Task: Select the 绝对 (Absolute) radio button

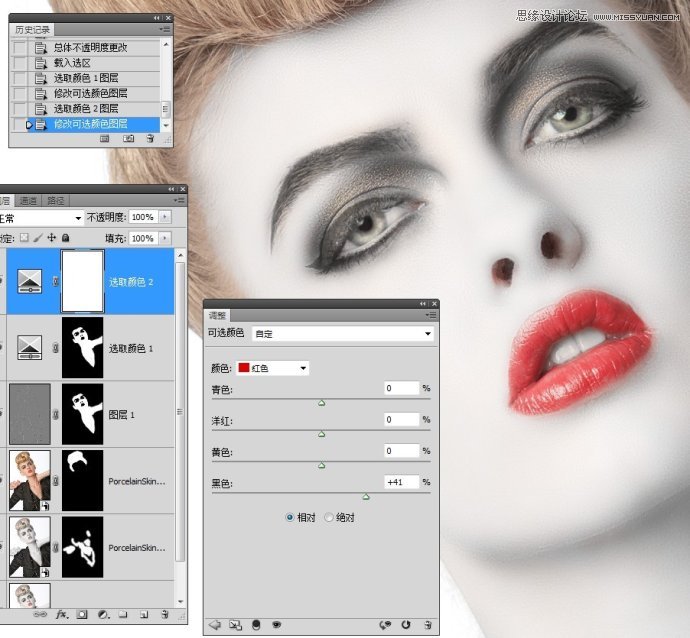Action: click(x=329, y=518)
